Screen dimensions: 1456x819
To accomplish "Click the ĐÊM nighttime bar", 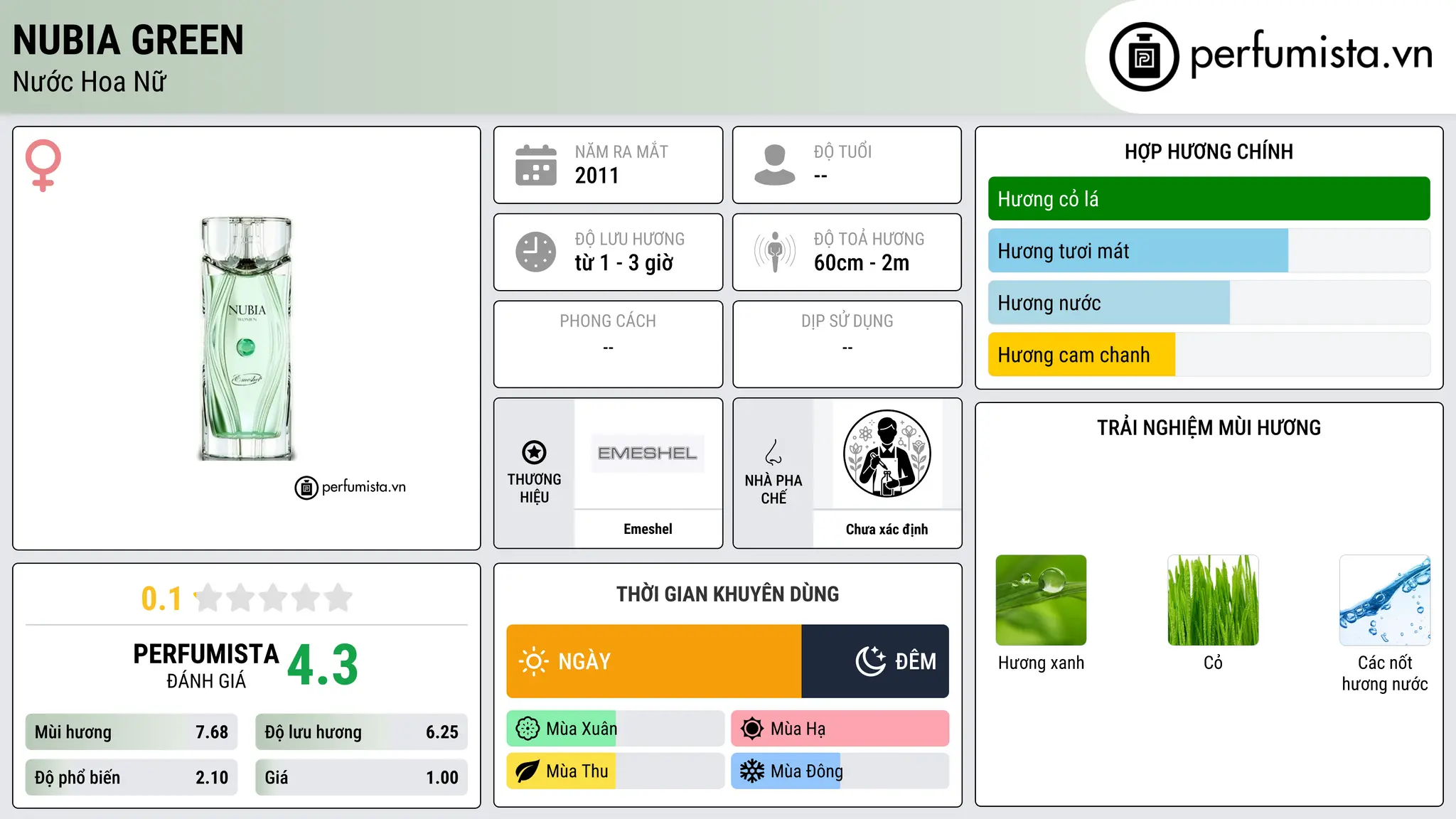I will pos(875,661).
